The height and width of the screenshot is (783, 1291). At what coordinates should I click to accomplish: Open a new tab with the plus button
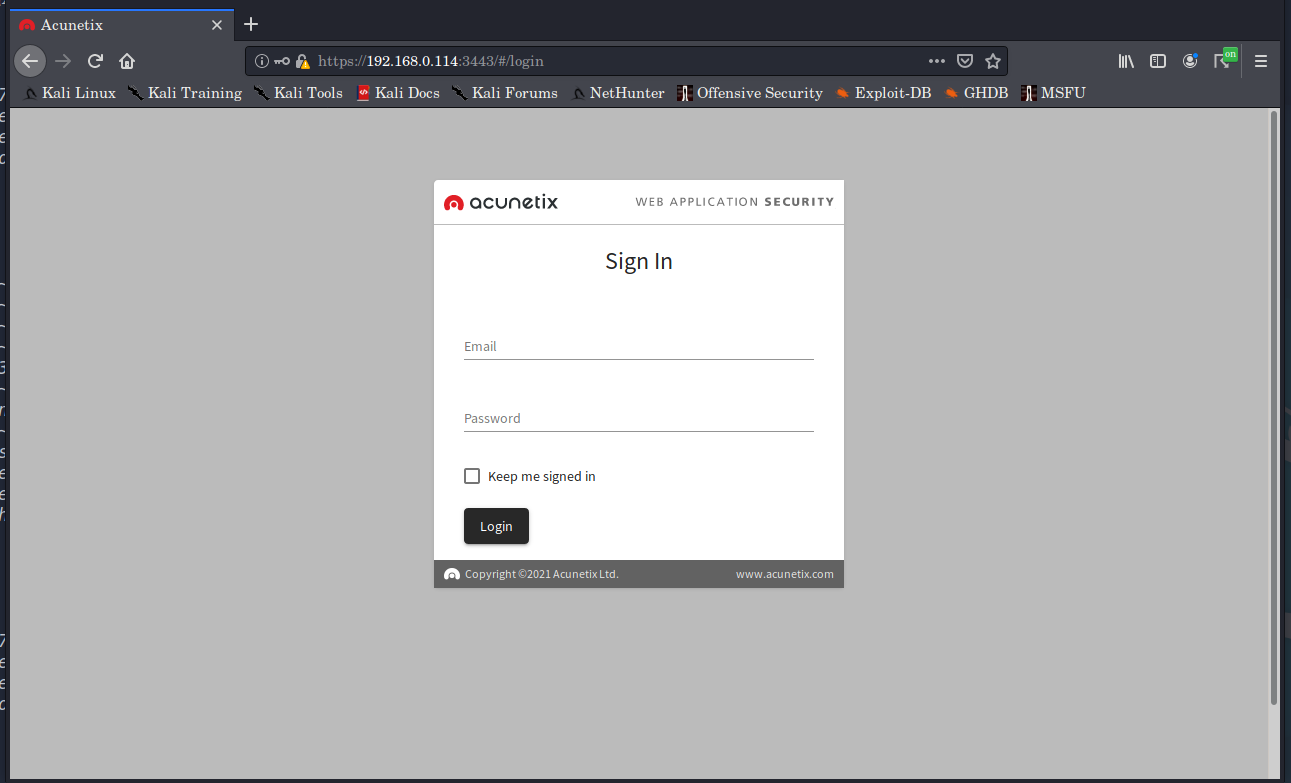click(x=251, y=24)
